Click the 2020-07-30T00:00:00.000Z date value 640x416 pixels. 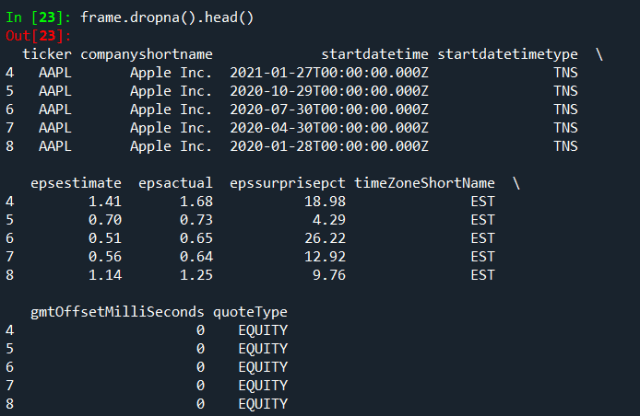pyautogui.click(x=329, y=109)
